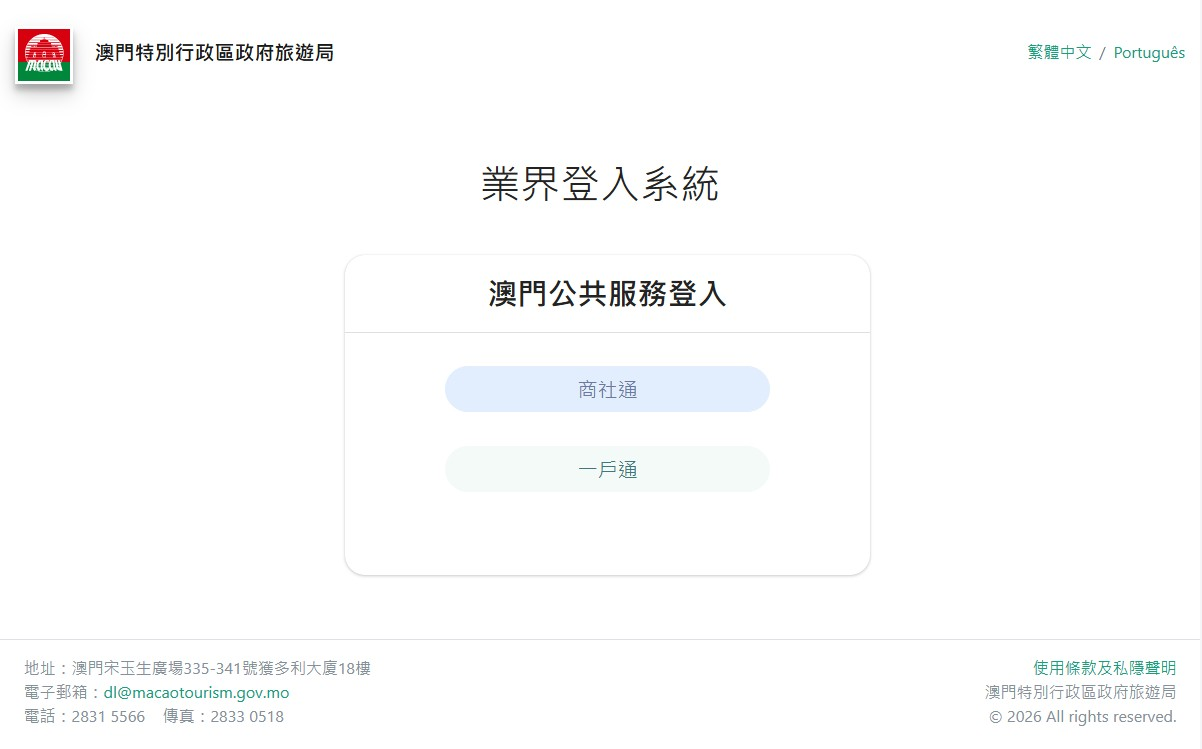The height and width of the screenshot is (749, 1202).
Task: Click the 地址 label in footer
Action: click(40, 668)
